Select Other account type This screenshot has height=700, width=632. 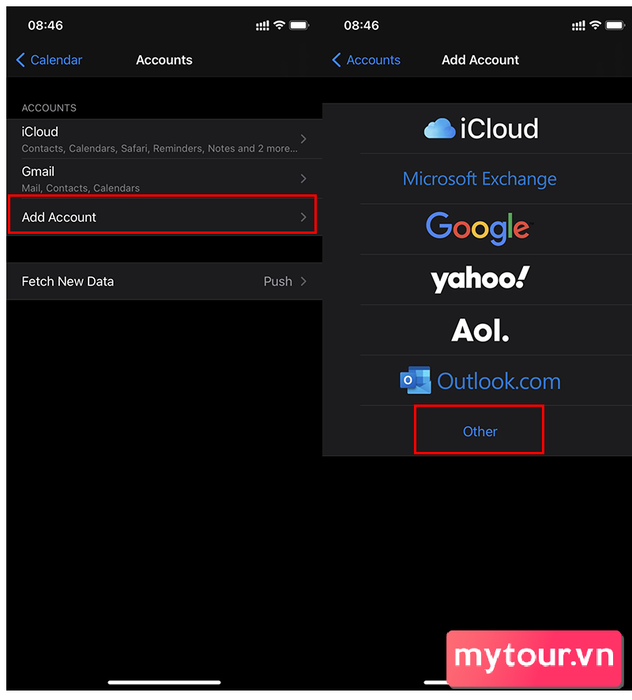479,429
